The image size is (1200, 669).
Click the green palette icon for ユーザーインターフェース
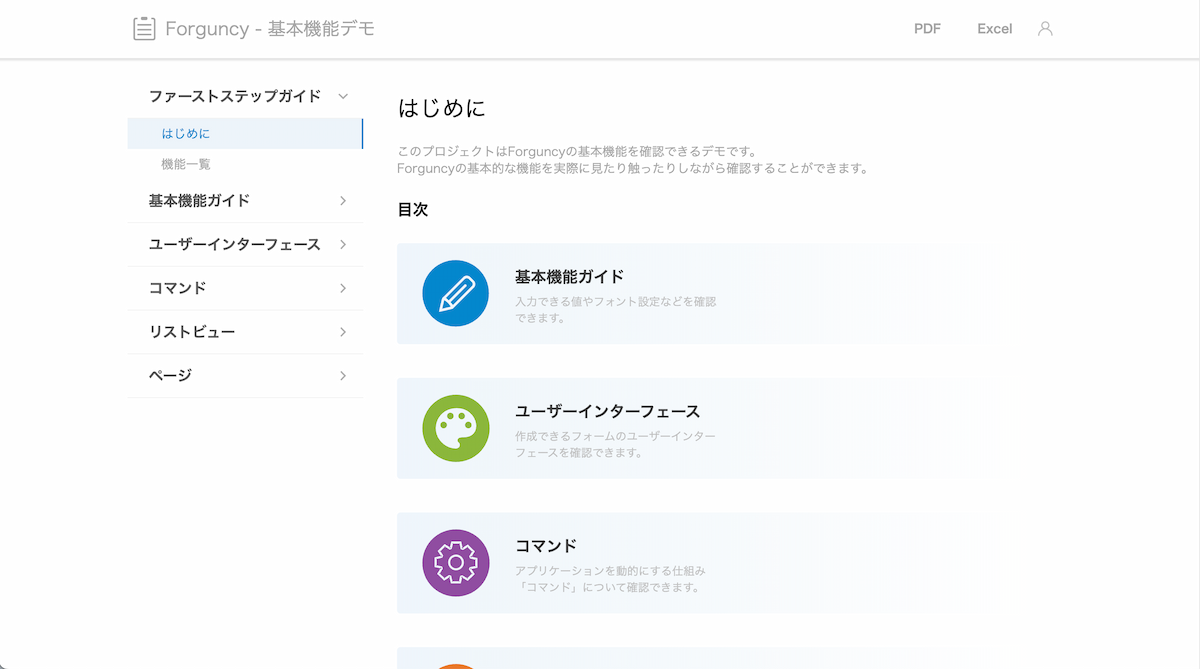pos(455,428)
